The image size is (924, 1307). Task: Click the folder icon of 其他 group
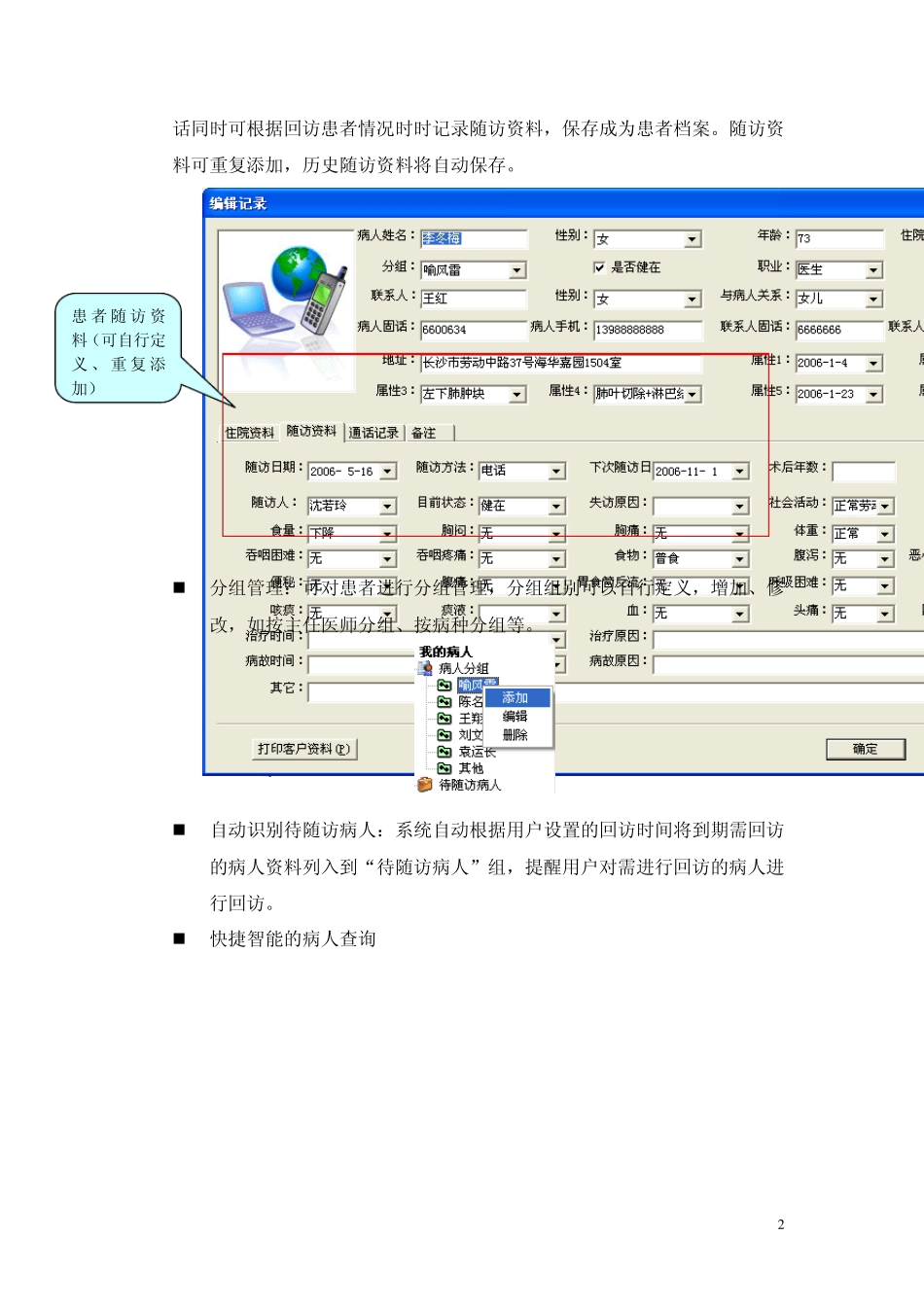pyautogui.click(x=444, y=767)
